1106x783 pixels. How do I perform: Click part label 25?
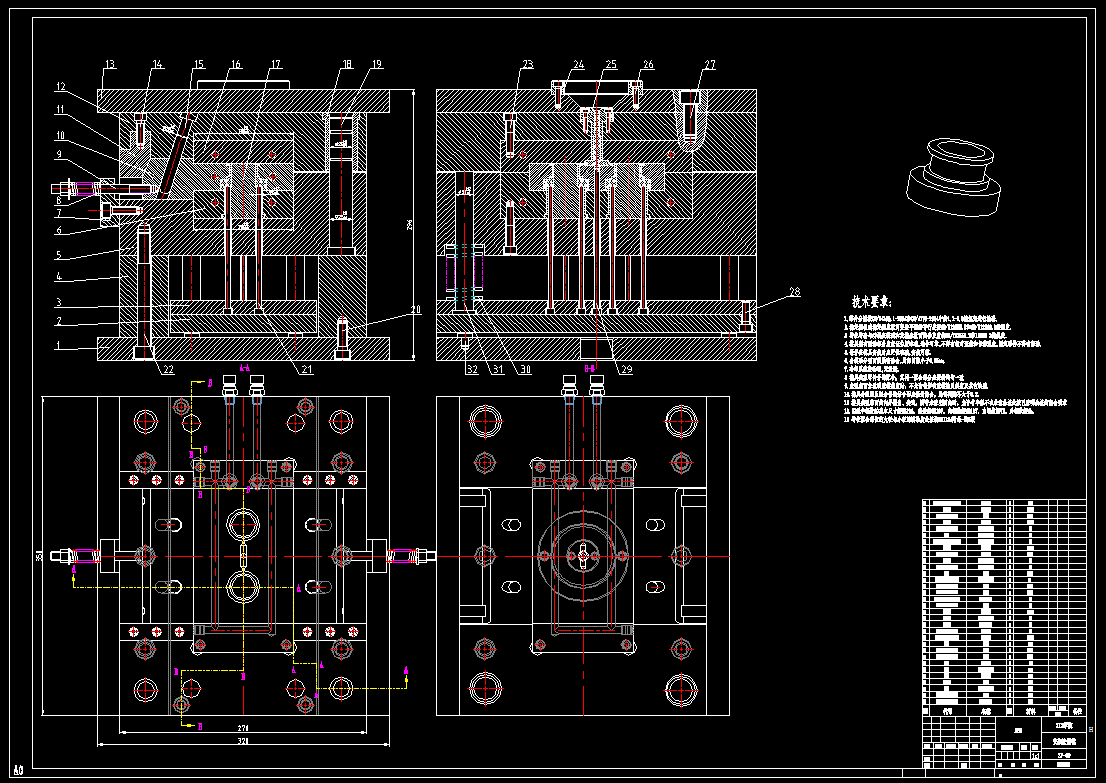click(x=611, y=64)
